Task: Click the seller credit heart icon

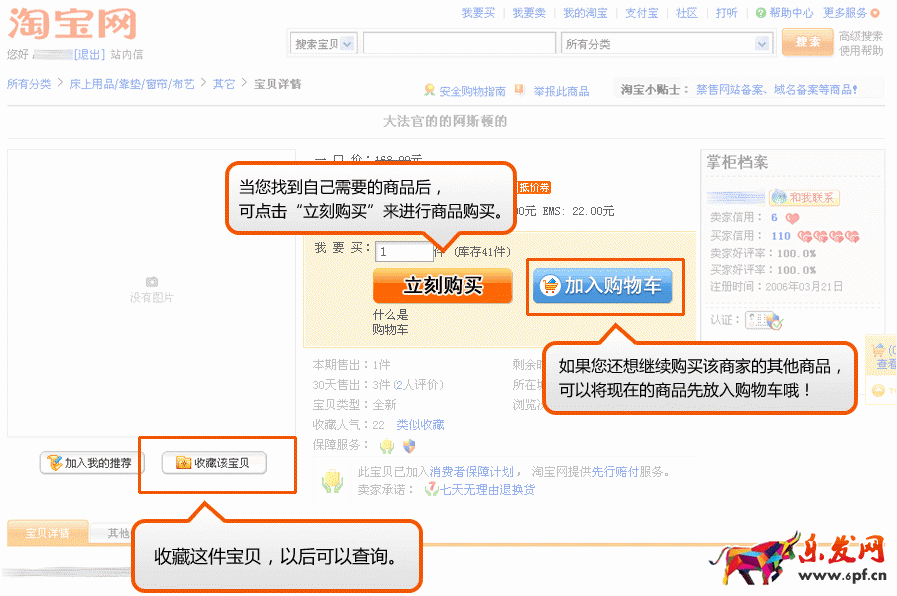Action: [792, 219]
